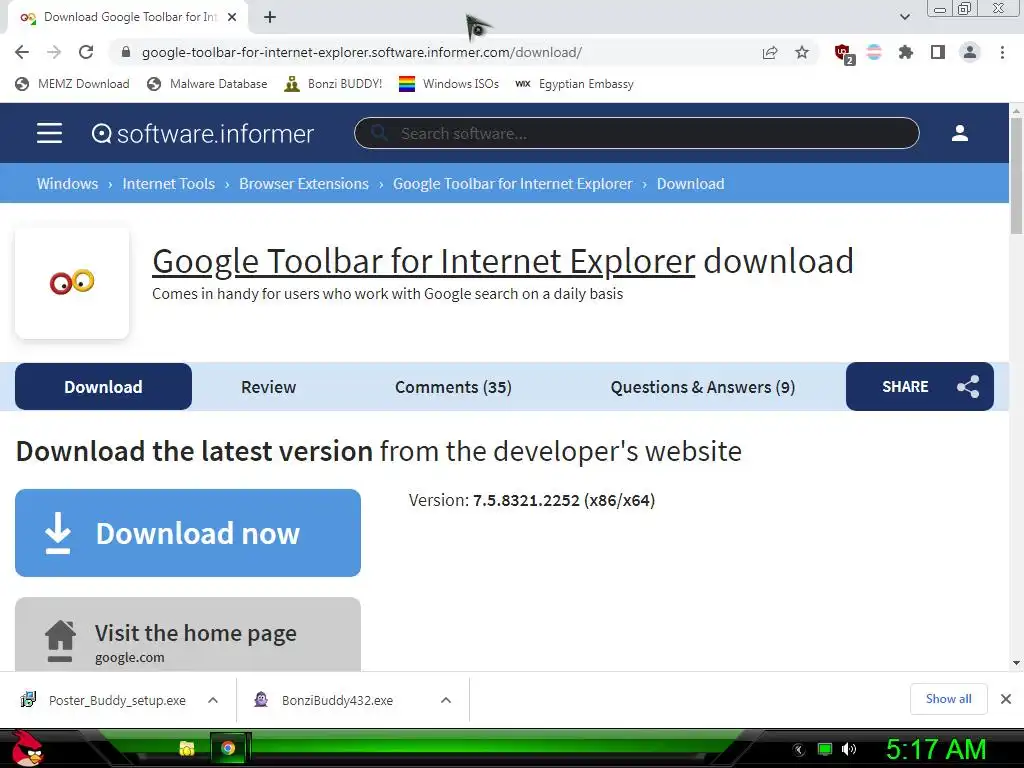Go back to the previous page
This screenshot has width=1024, height=768.
(x=22, y=52)
